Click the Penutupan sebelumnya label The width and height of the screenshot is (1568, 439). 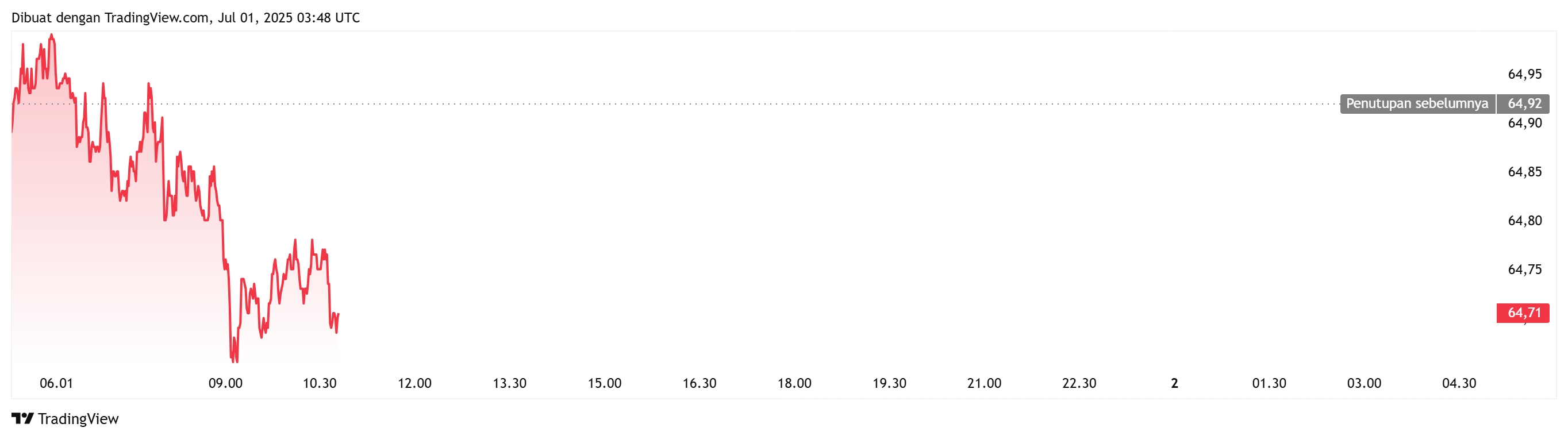coord(1417,103)
